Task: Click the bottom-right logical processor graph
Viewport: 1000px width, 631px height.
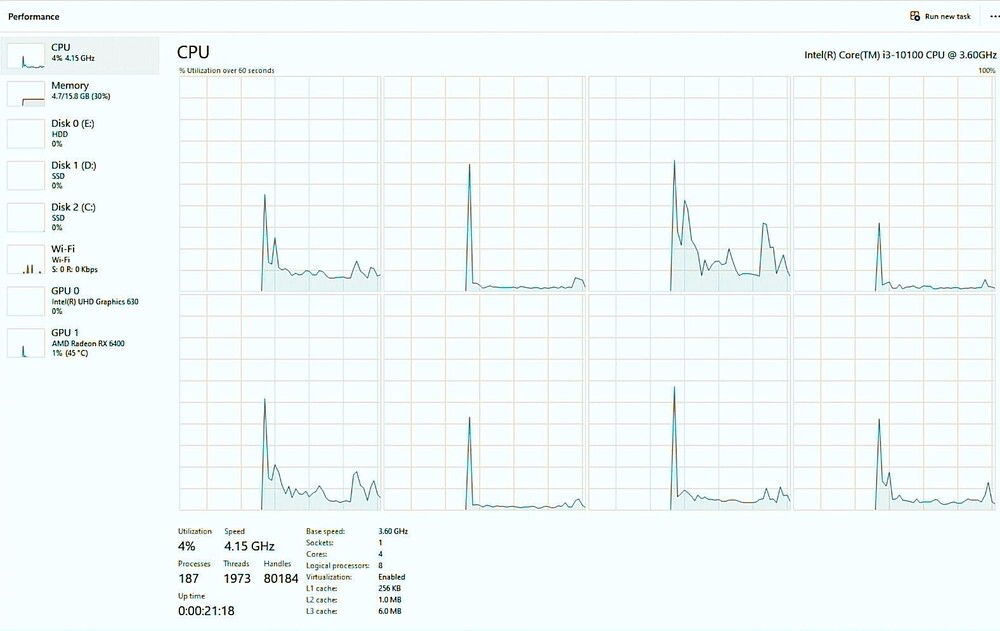Action: click(x=894, y=402)
